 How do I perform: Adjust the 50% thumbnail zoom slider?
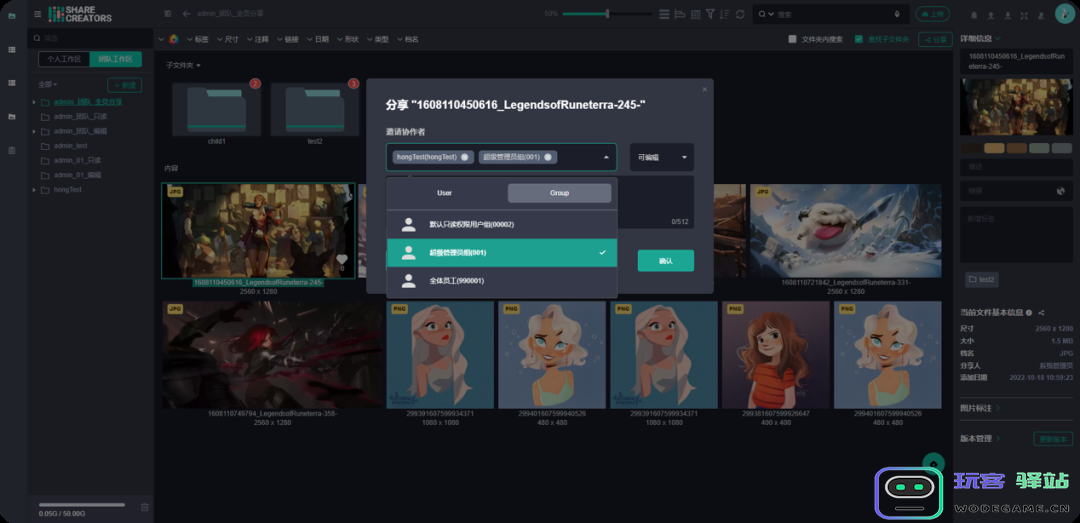pos(607,14)
